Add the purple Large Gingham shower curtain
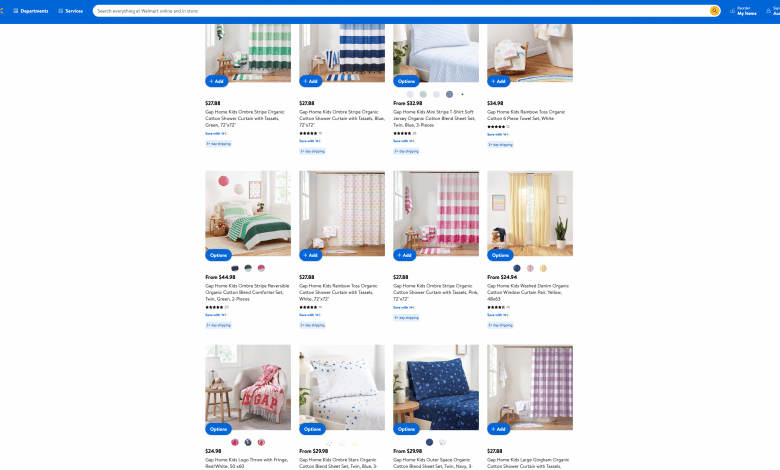Viewport: 780px width, 470px height. [x=498, y=429]
